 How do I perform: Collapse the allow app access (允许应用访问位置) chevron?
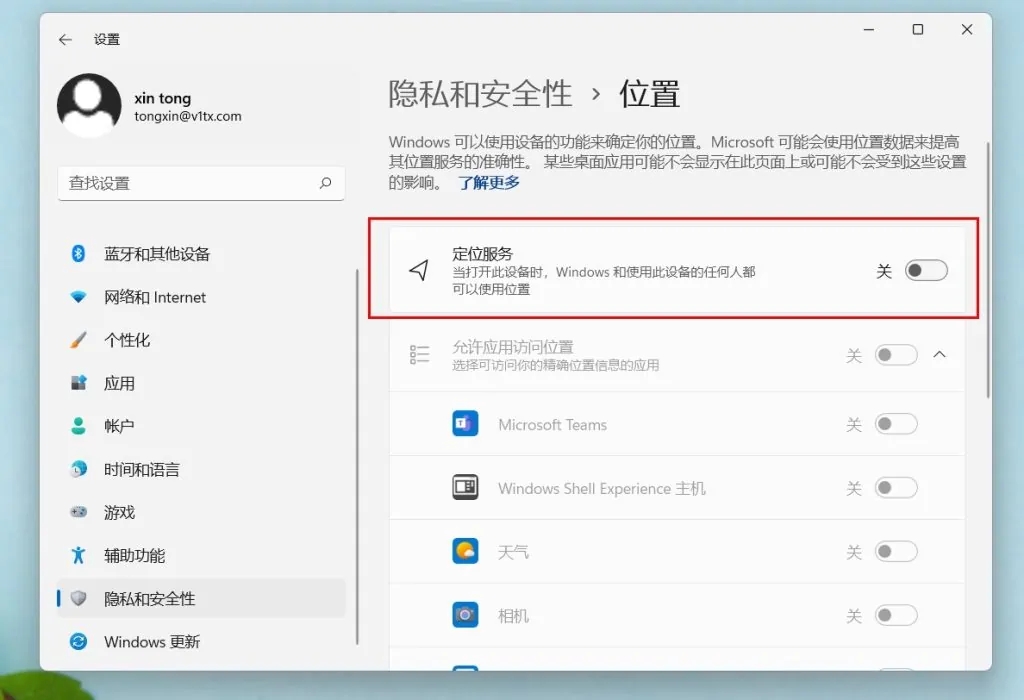tap(939, 355)
